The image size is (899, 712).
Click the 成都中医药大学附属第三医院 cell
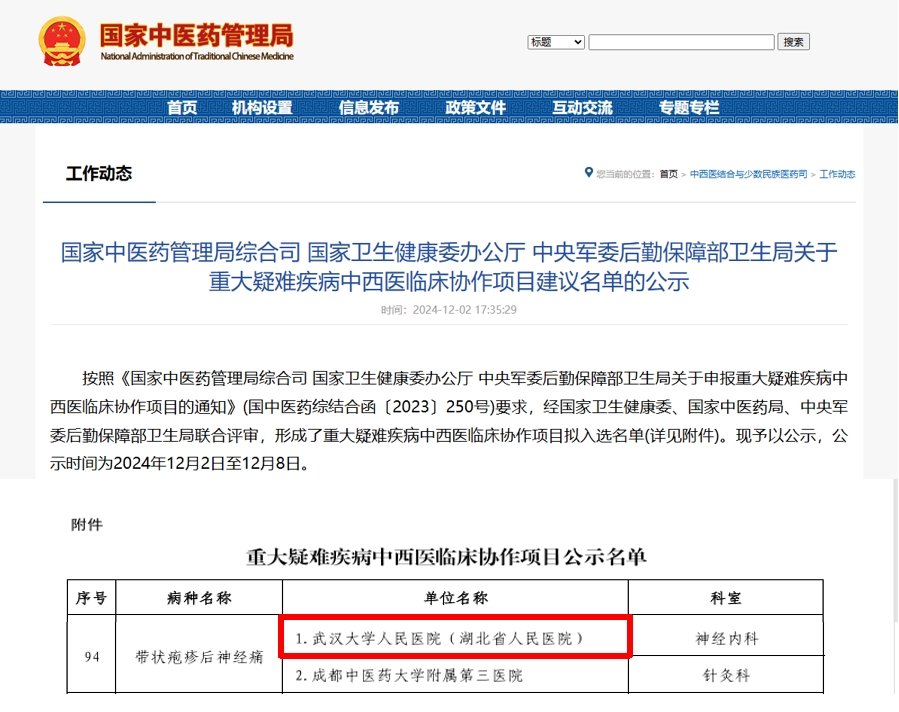coord(456,675)
